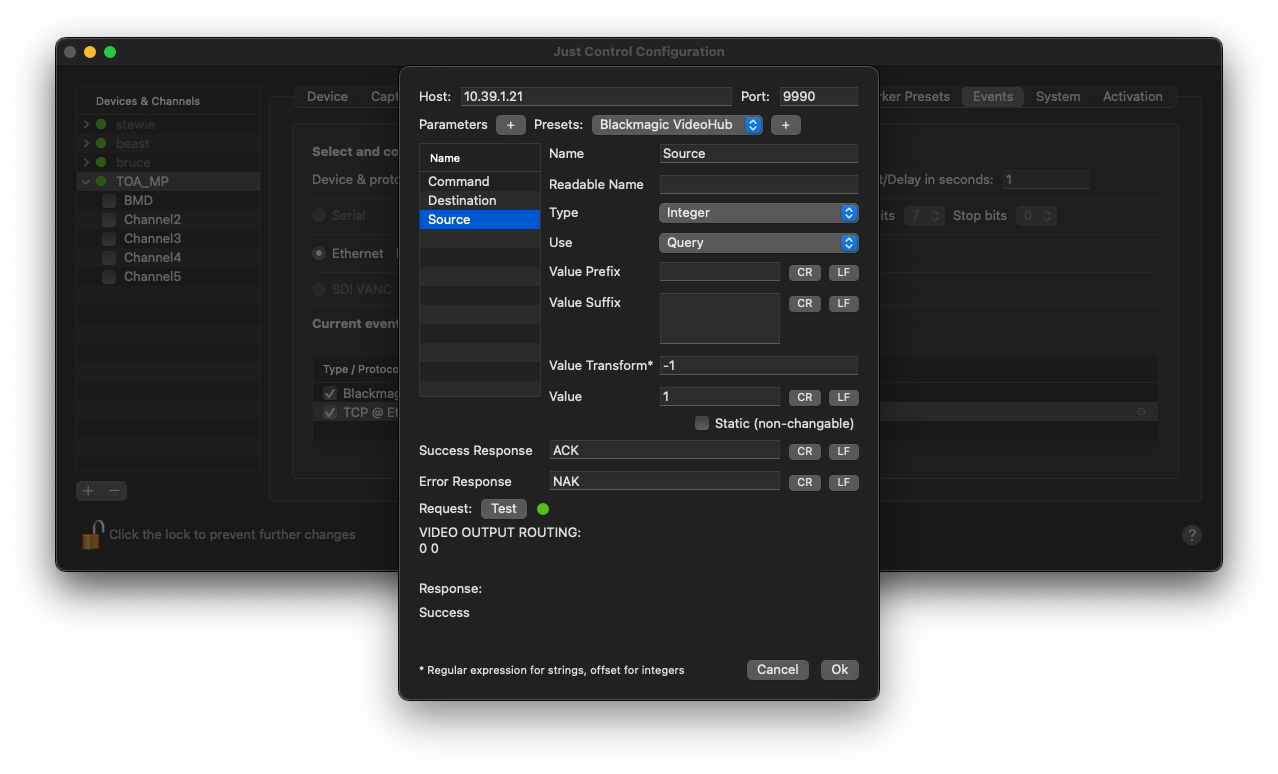Image resolution: width=1278 pixels, height=774 pixels.
Task: Insert CR into Value Prefix
Action: click(804, 273)
